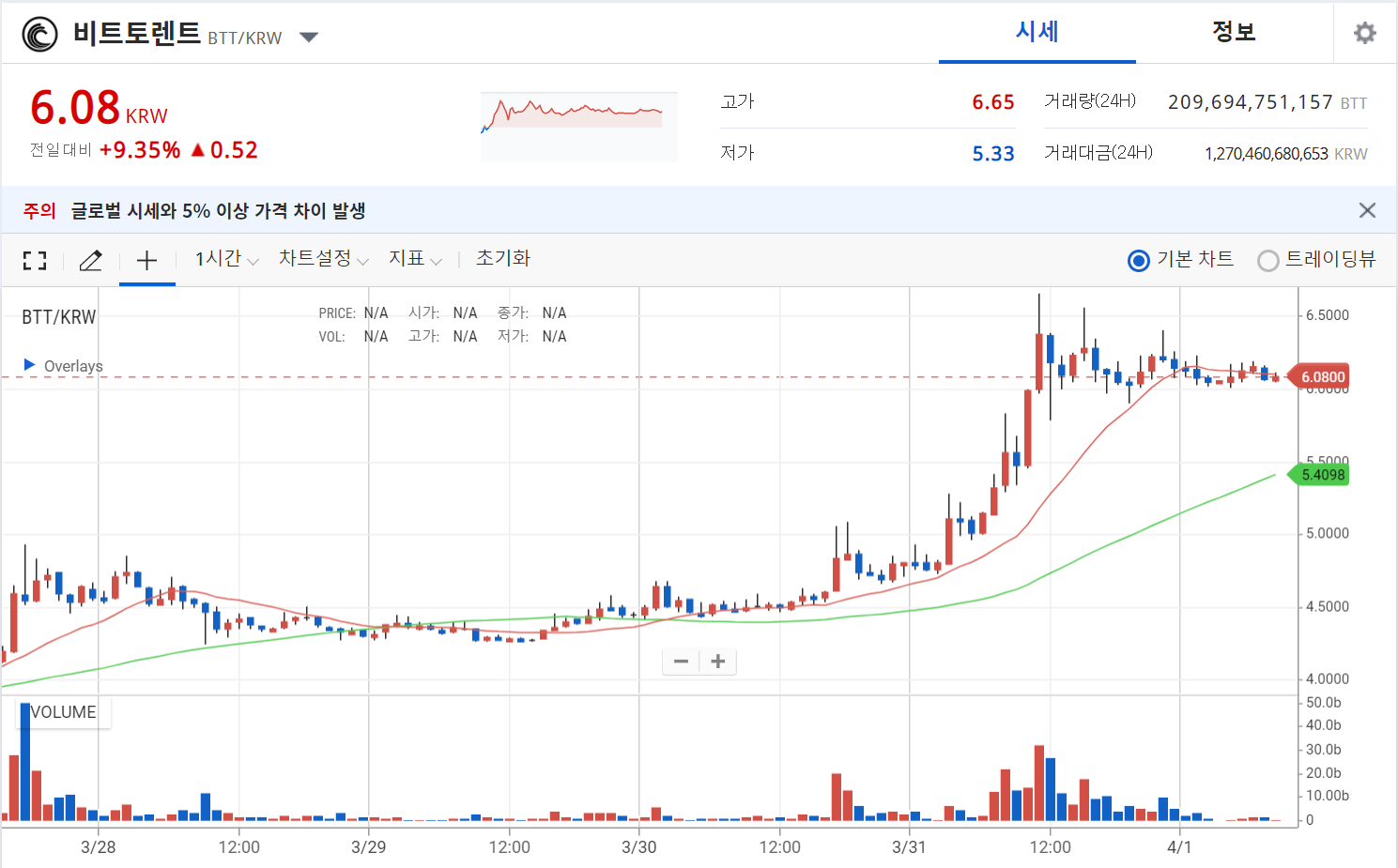Open the 차트설정 dropdown

click(324, 259)
